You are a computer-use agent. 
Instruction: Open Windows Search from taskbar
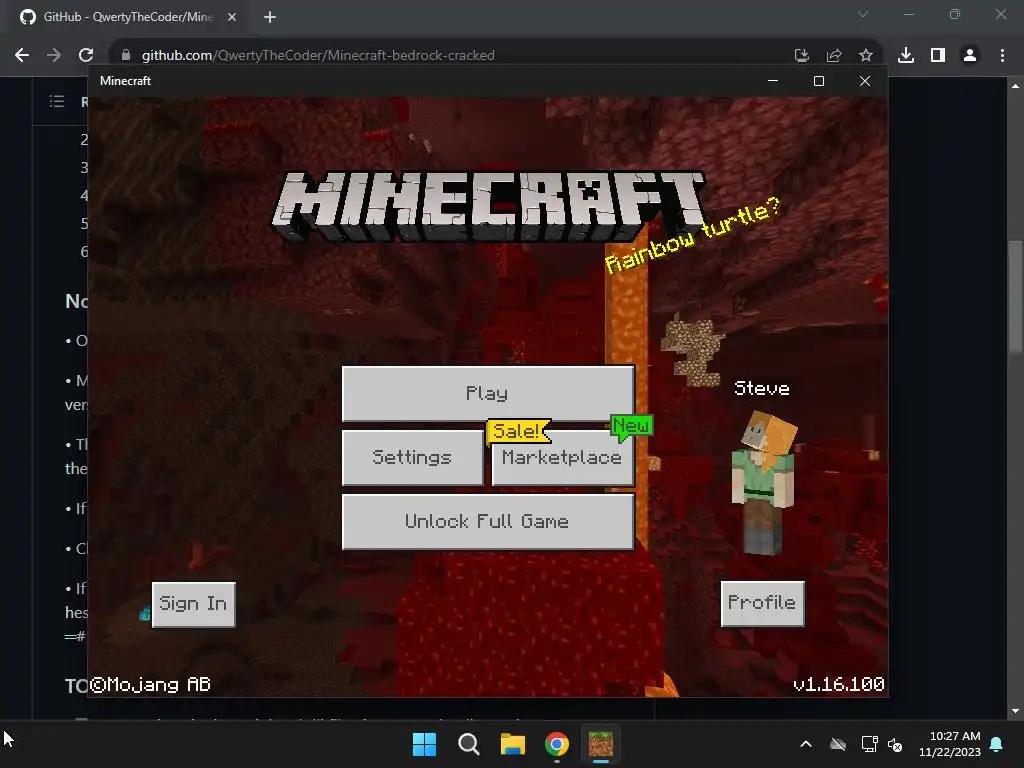[x=468, y=744]
